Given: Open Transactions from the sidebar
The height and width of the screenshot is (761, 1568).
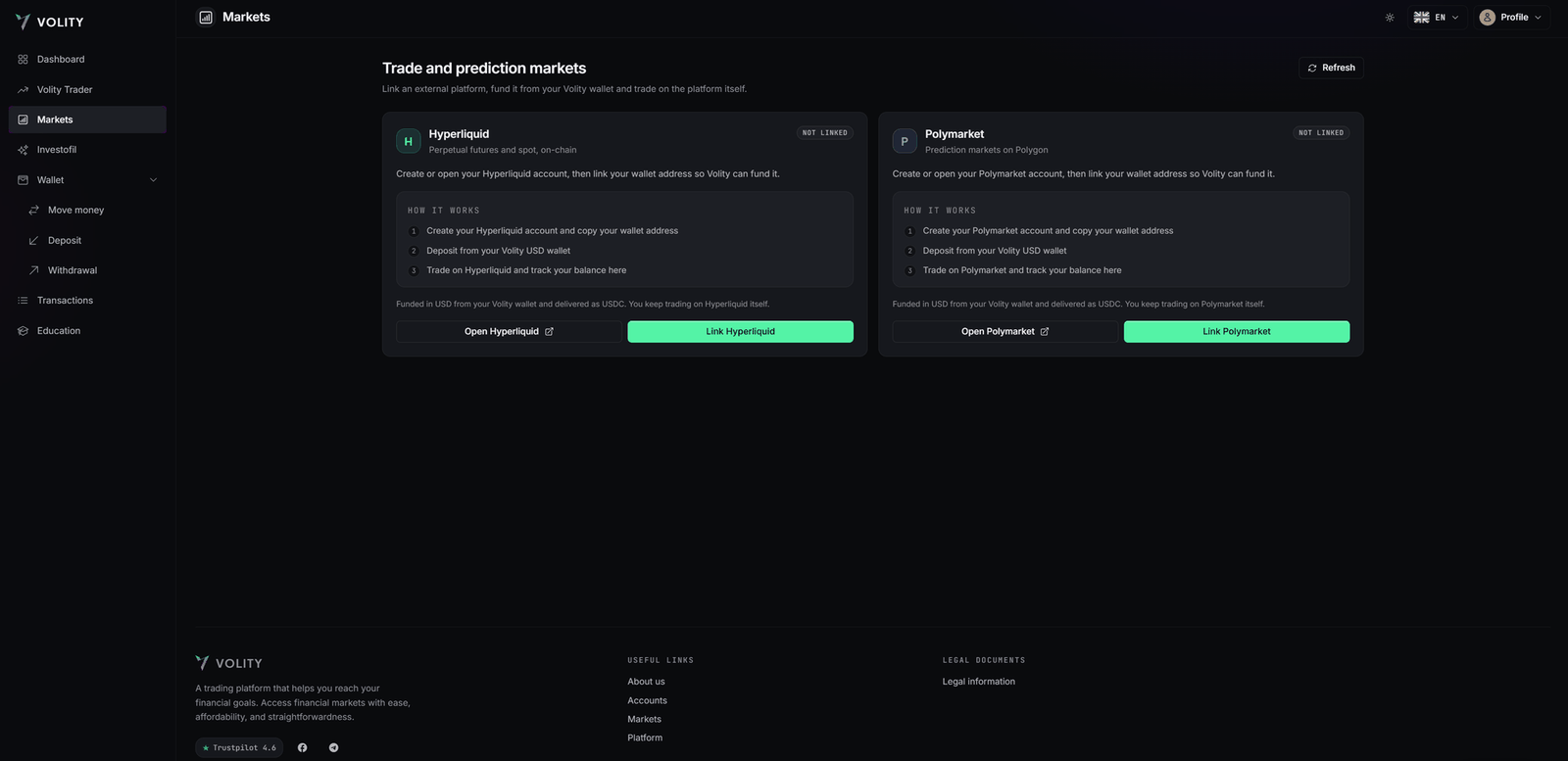Looking at the screenshot, I should [87, 301].
